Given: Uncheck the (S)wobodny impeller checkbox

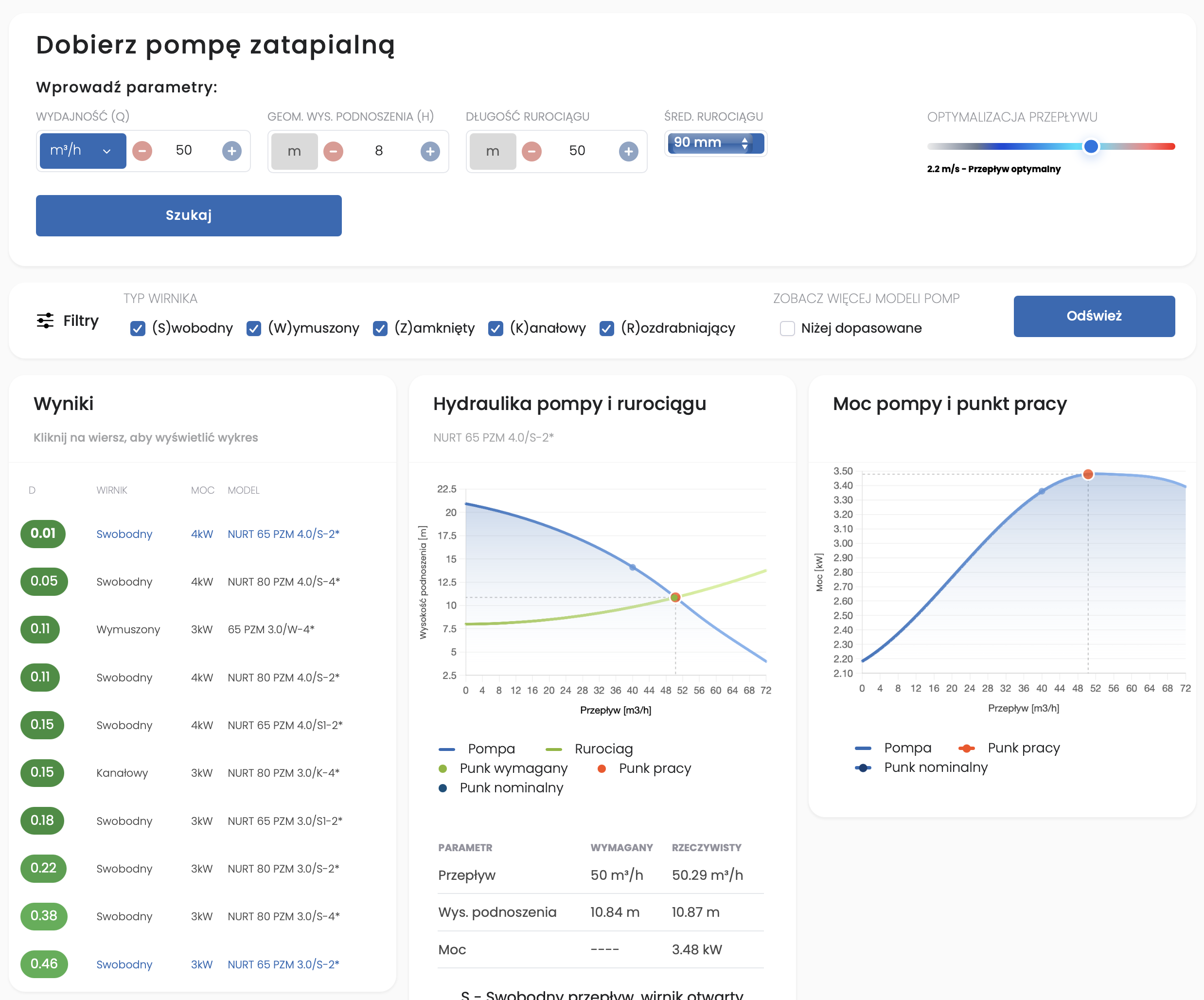Looking at the screenshot, I should pos(138,329).
